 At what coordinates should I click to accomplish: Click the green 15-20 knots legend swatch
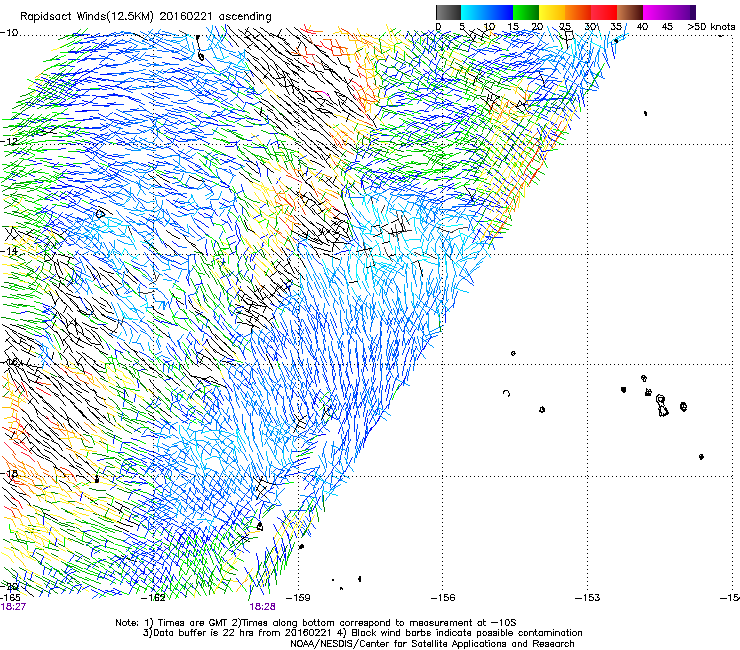point(526,12)
